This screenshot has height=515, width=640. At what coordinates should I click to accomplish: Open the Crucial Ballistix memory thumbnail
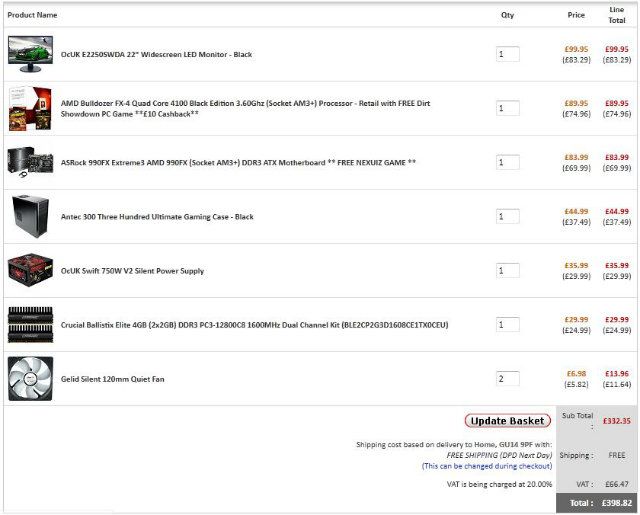[x=30, y=324]
